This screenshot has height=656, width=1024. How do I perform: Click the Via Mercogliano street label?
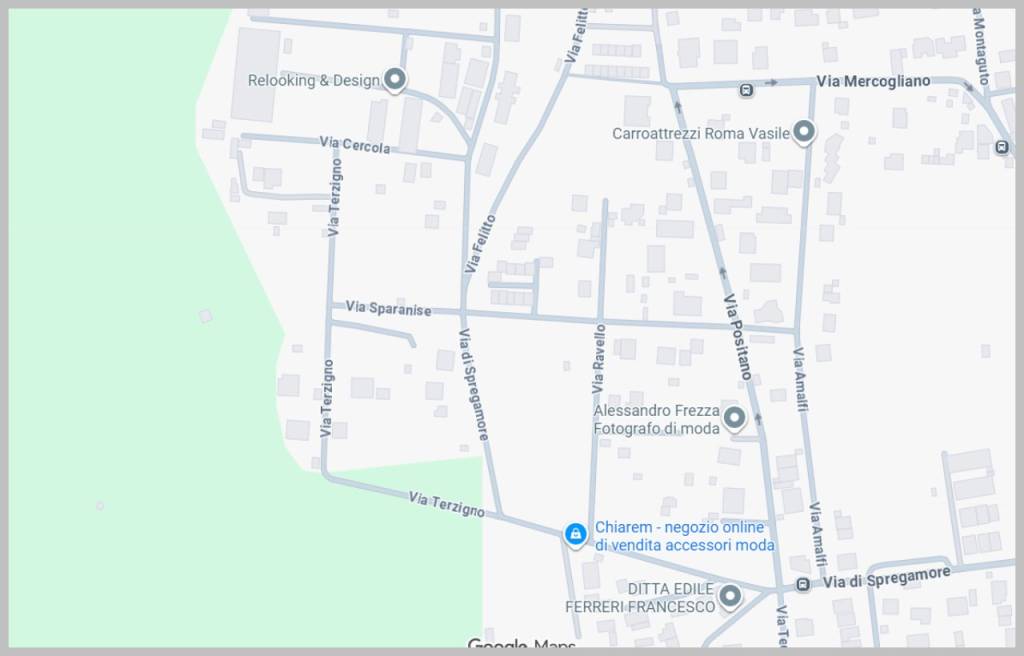[873, 81]
